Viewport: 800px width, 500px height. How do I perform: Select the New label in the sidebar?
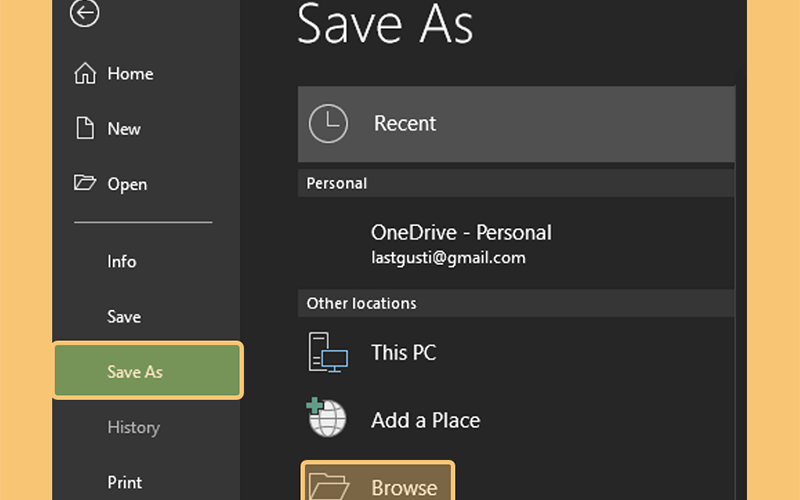click(x=124, y=129)
